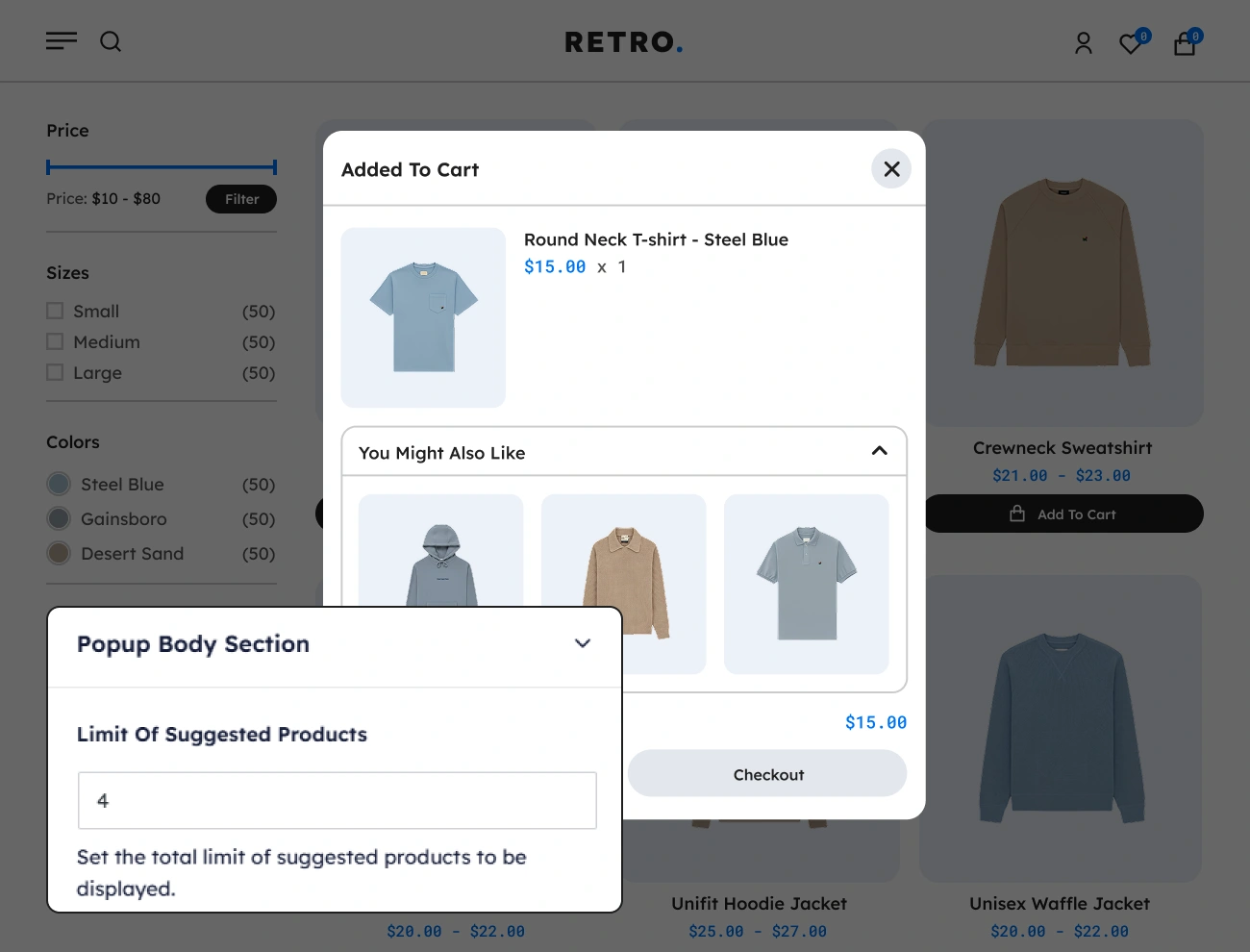Click Round Neck T-shirt - Steel Blue title
Viewport: 1250px width, 952px height.
pyautogui.click(x=656, y=239)
